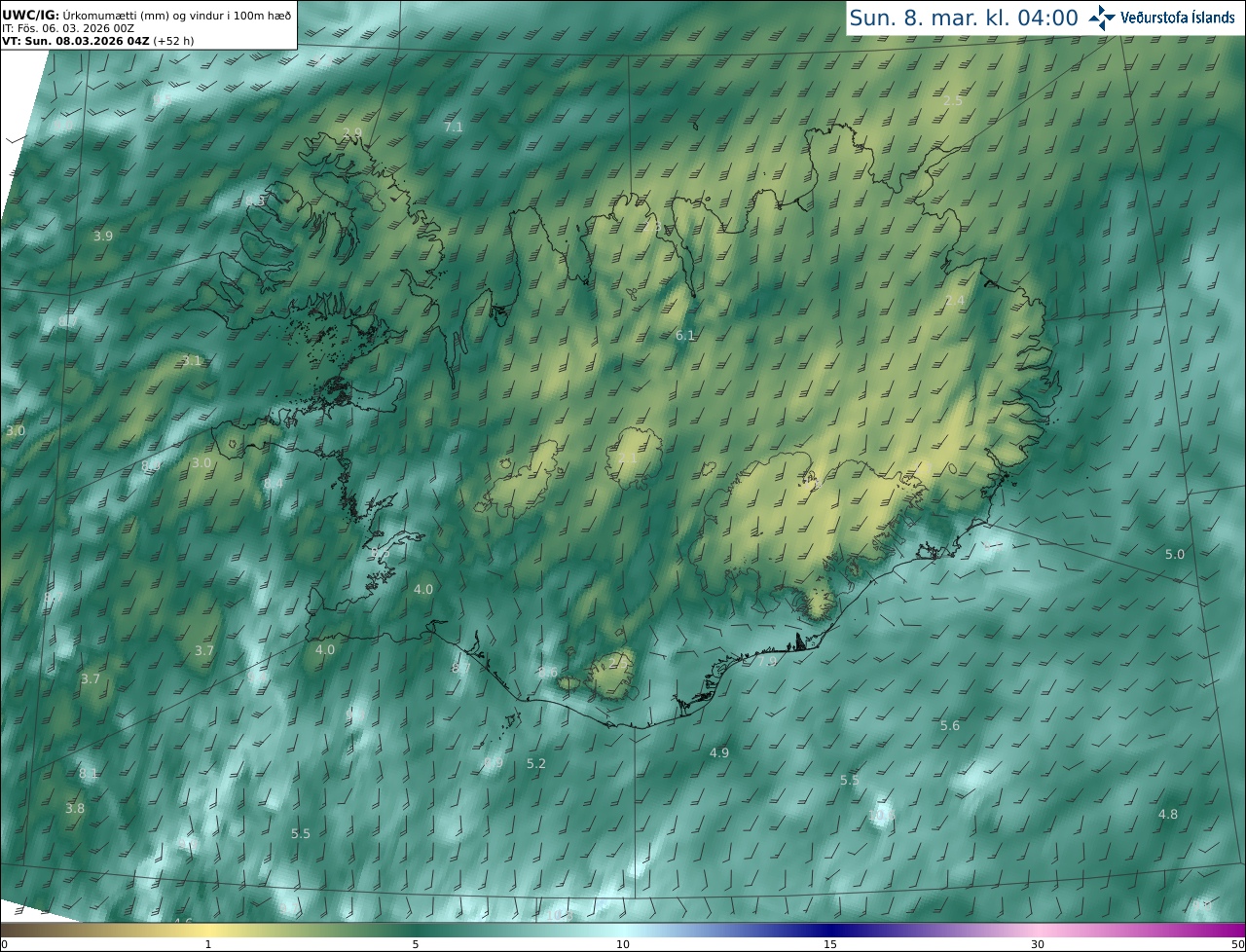The height and width of the screenshot is (952, 1246).
Task: Click the colorbar tick label 30
Action: coord(1038,944)
